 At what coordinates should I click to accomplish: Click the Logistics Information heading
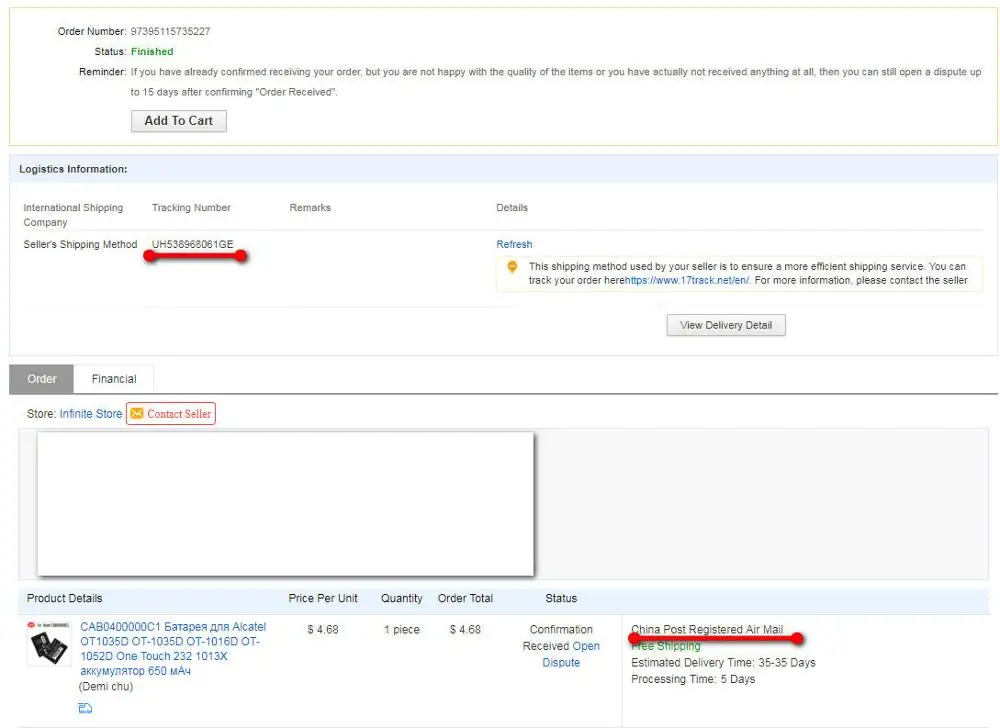coord(73,169)
